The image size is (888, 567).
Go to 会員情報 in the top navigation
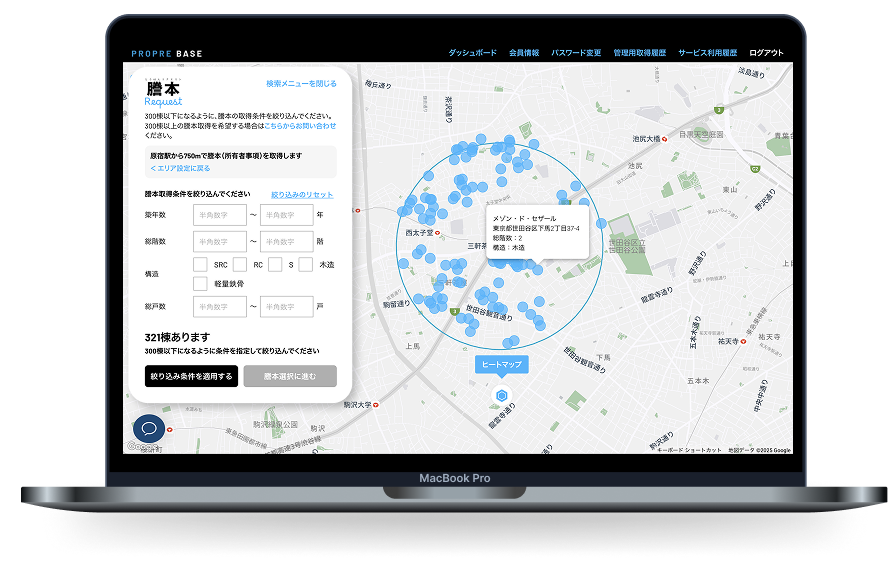[524, 53]
